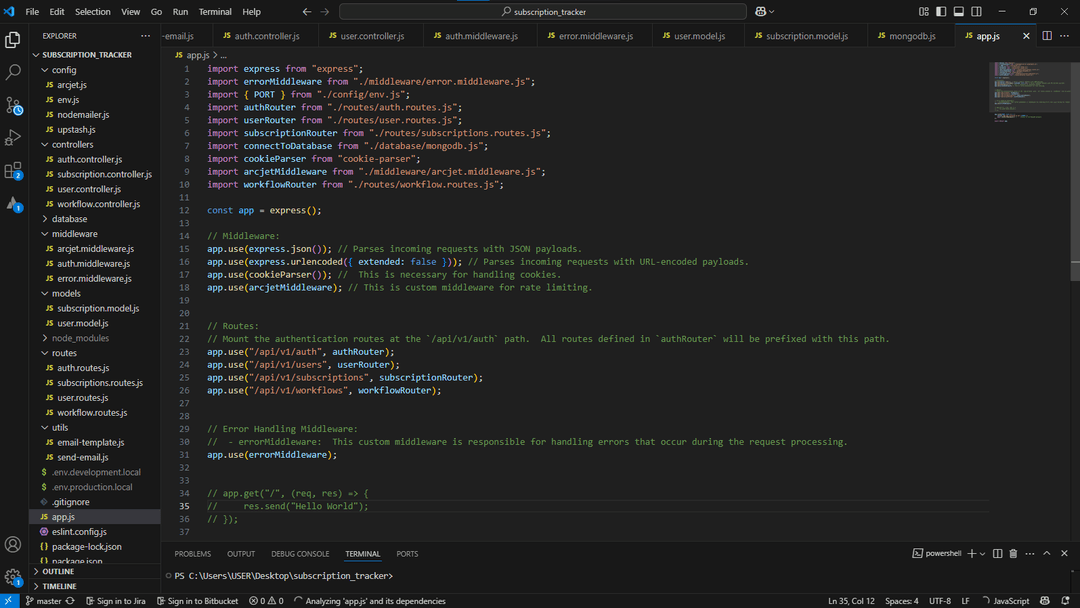
Task: Kill the terminal using the trash icon
Action: (x=1013, y=553)
